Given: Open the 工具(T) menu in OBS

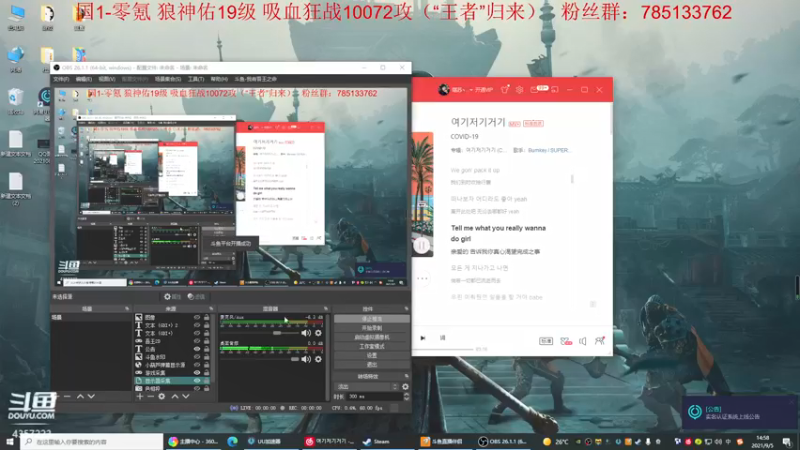Looking at the screenshot, I should coord(196,79).
